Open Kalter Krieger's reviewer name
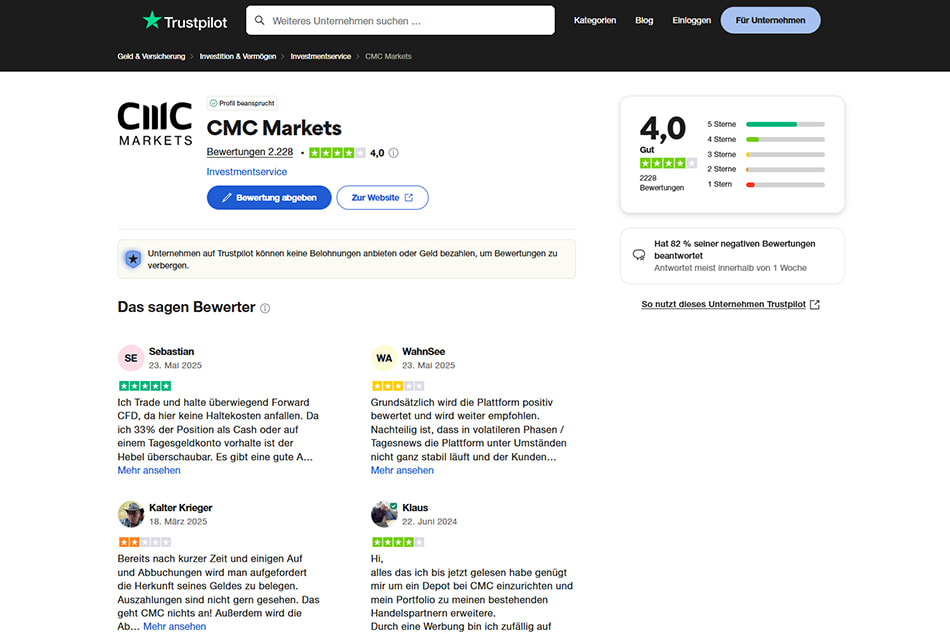950x634 pixels. (x=181, y=508)
